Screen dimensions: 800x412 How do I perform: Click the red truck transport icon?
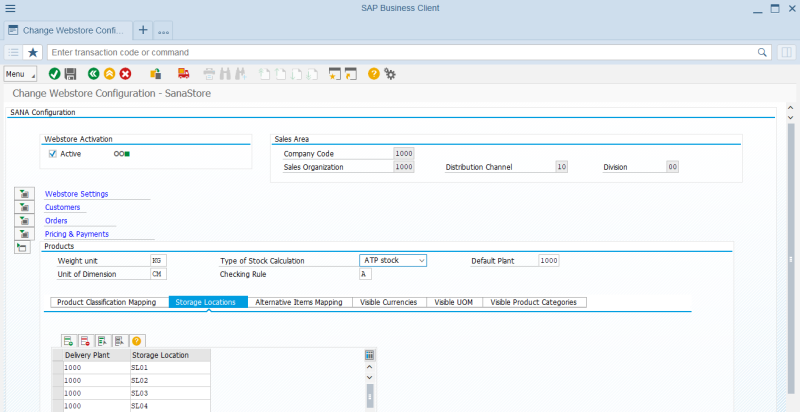coord(184,74)
